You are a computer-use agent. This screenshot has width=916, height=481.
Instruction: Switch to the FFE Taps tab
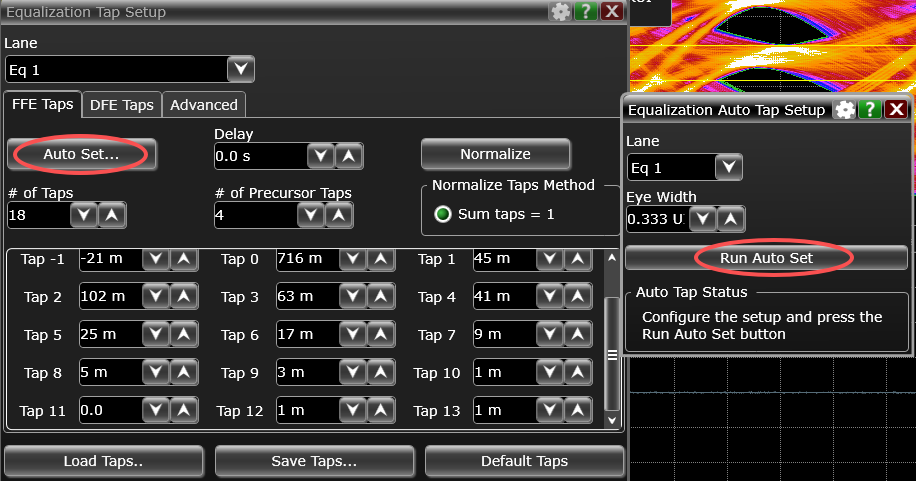42,105
